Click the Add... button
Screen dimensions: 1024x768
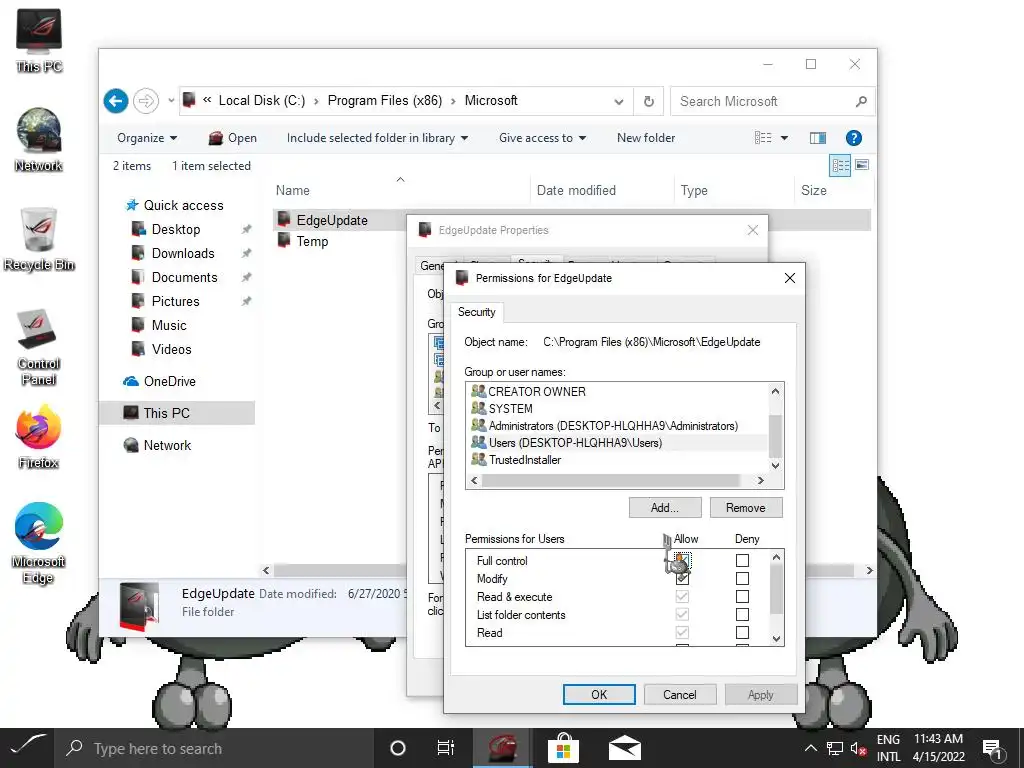(665, 507)
